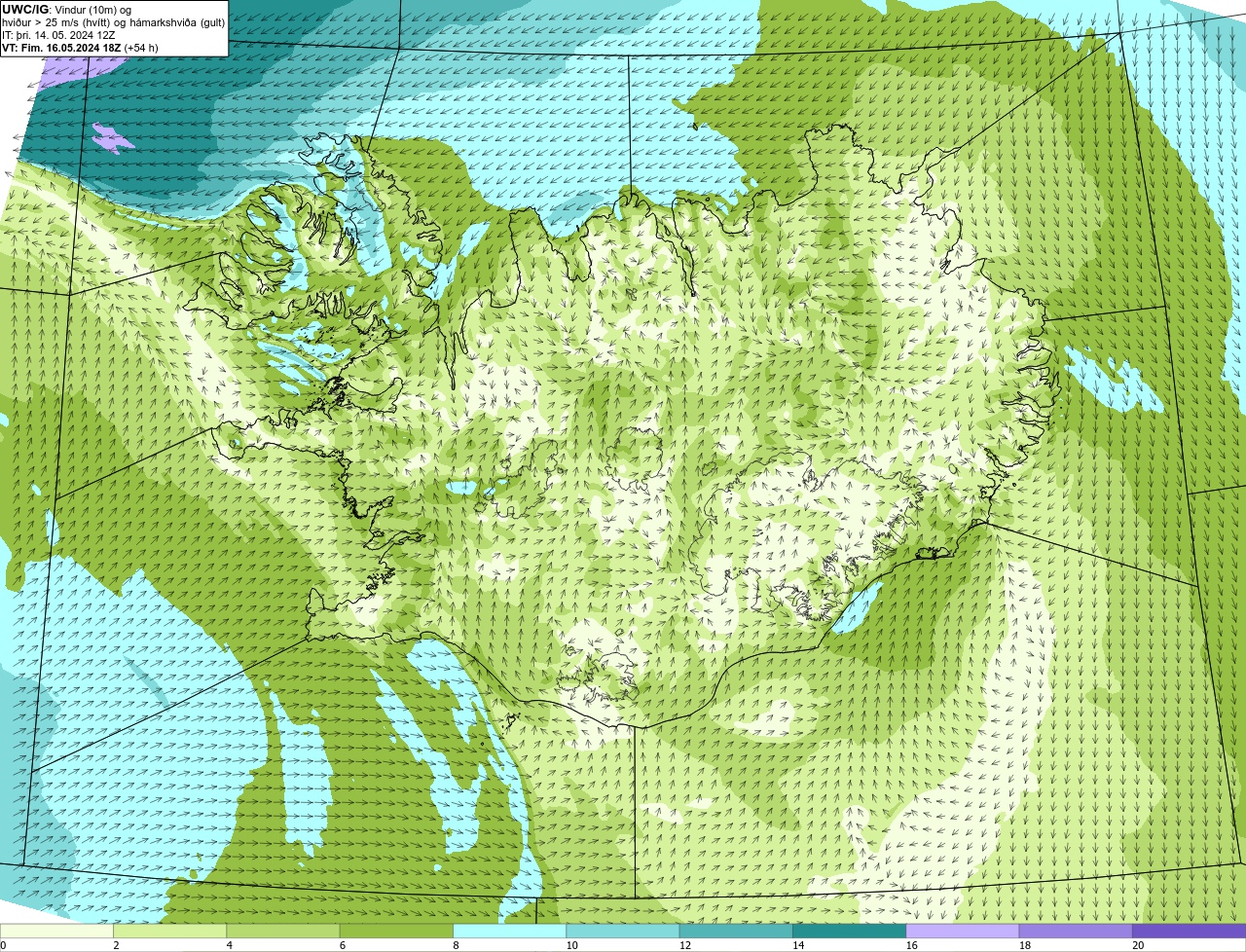Image resolution: width=1246 pixels, height=952 pixels.
Task: Select the dark teal 14–16 m/s legend swatch
Action: (x=850, y=932)
